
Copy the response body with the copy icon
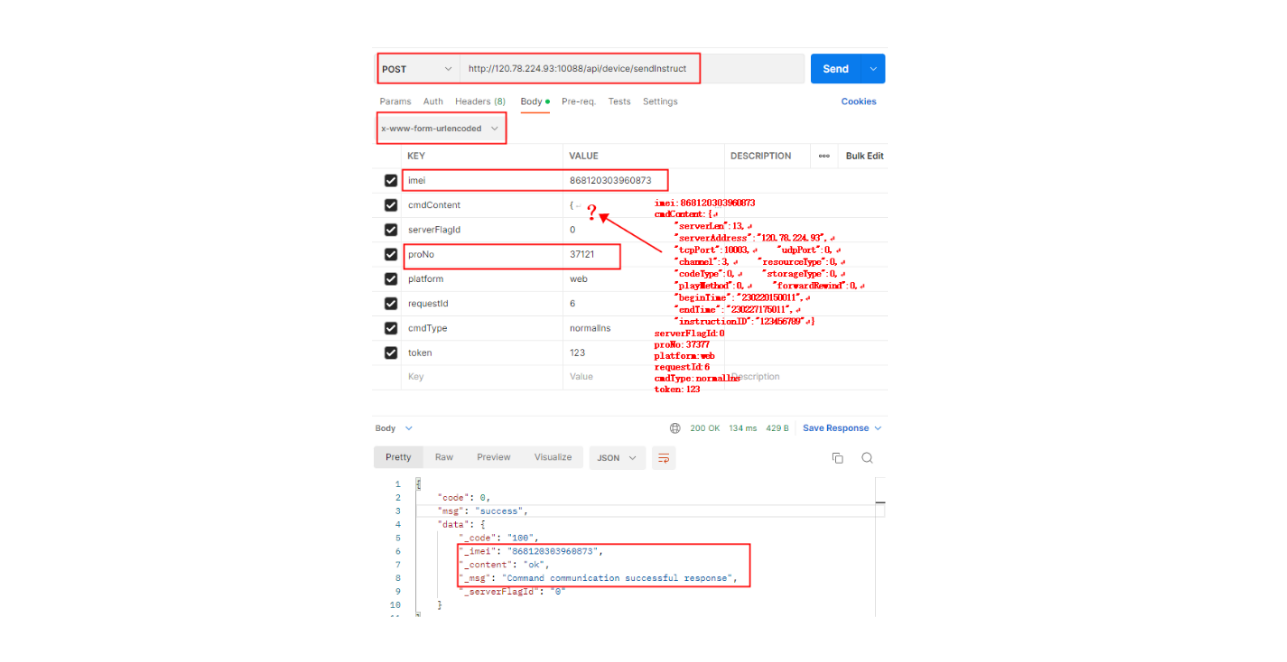pyautogui.click(x=837, y=458)
